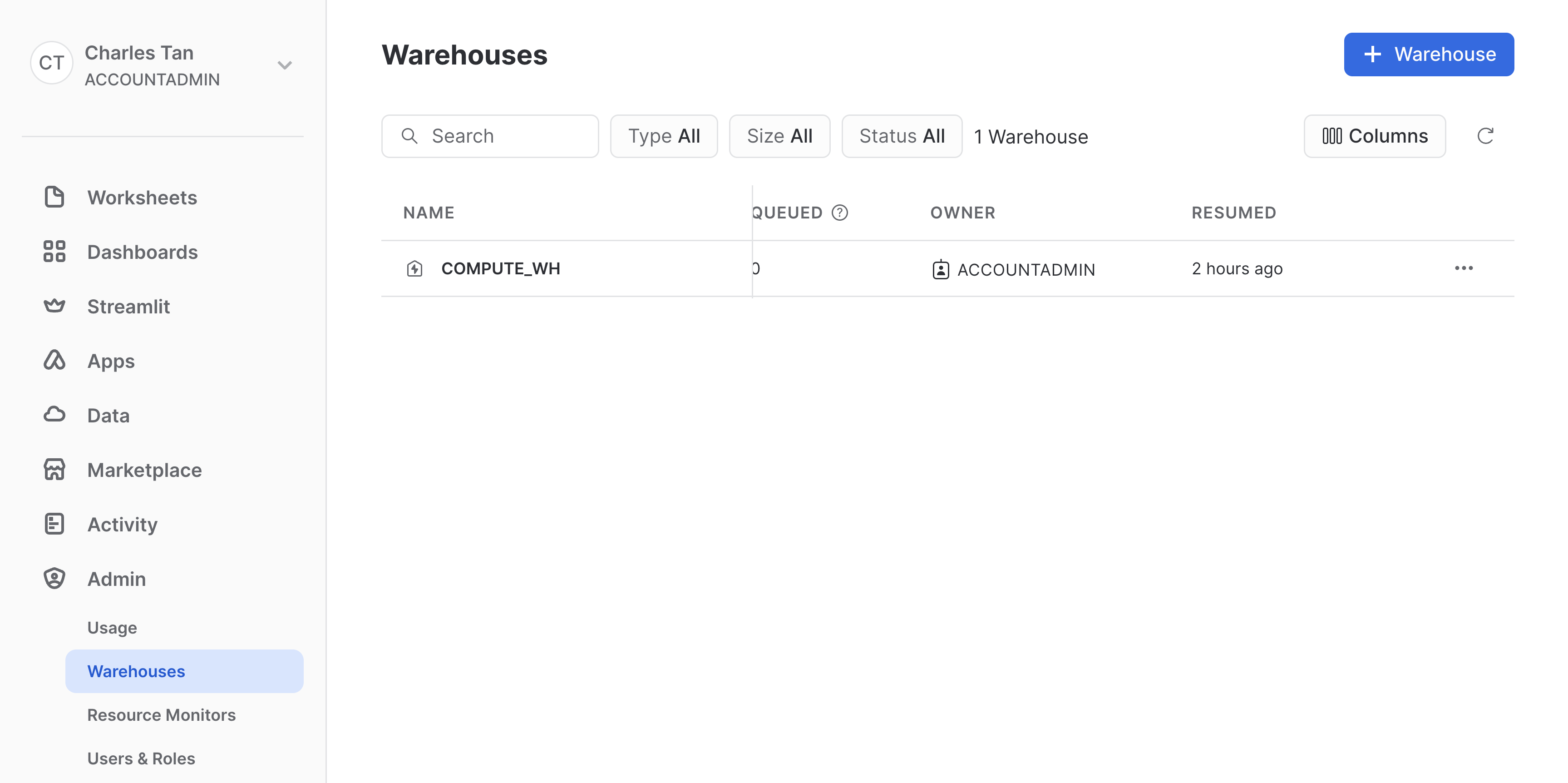Navigate to Streamlit
This screenshot has height=783, width=1568.
(x=128, y=306)
